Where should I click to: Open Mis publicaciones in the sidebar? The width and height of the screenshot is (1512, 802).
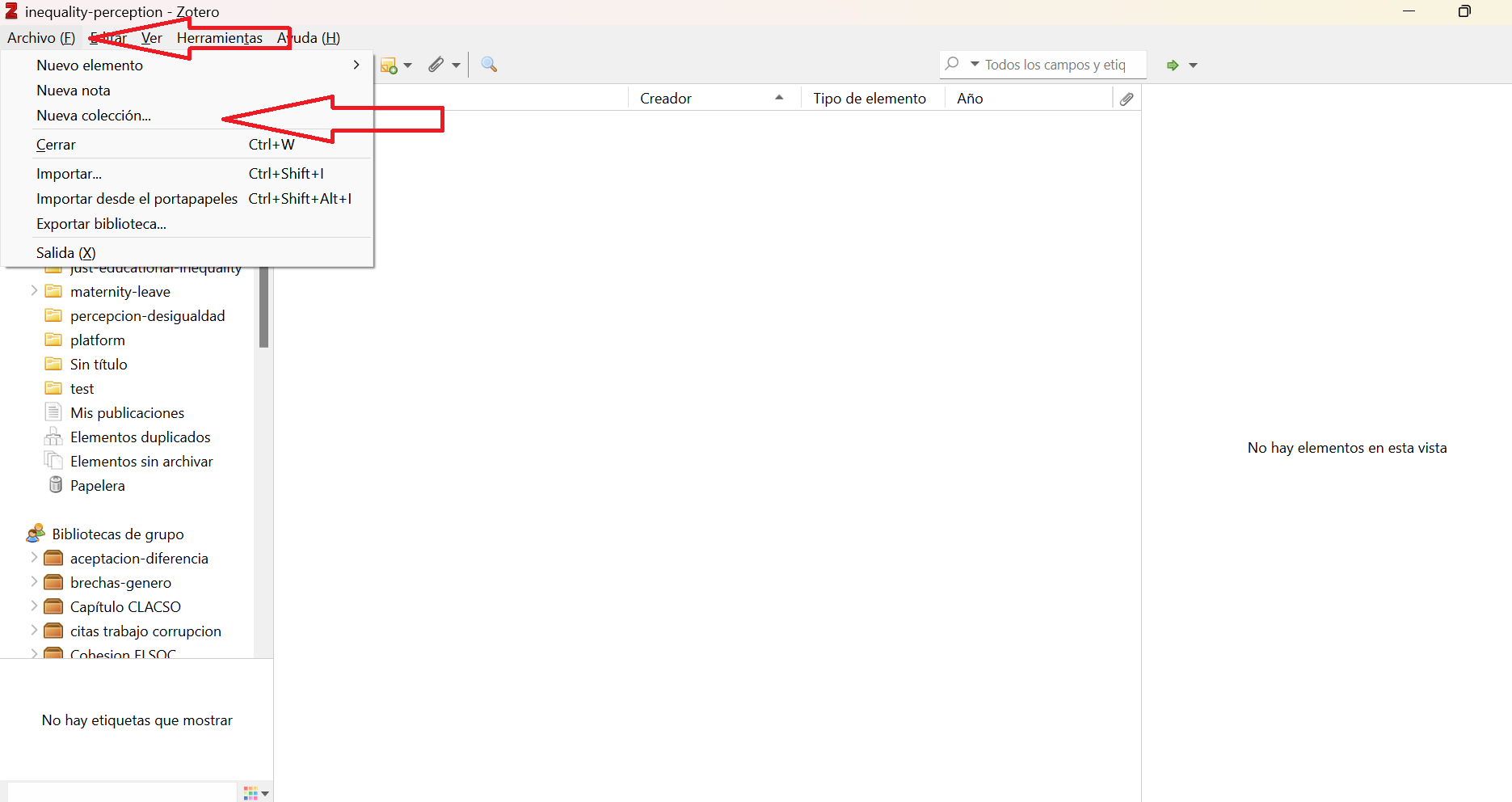click(x=127, y=413)
